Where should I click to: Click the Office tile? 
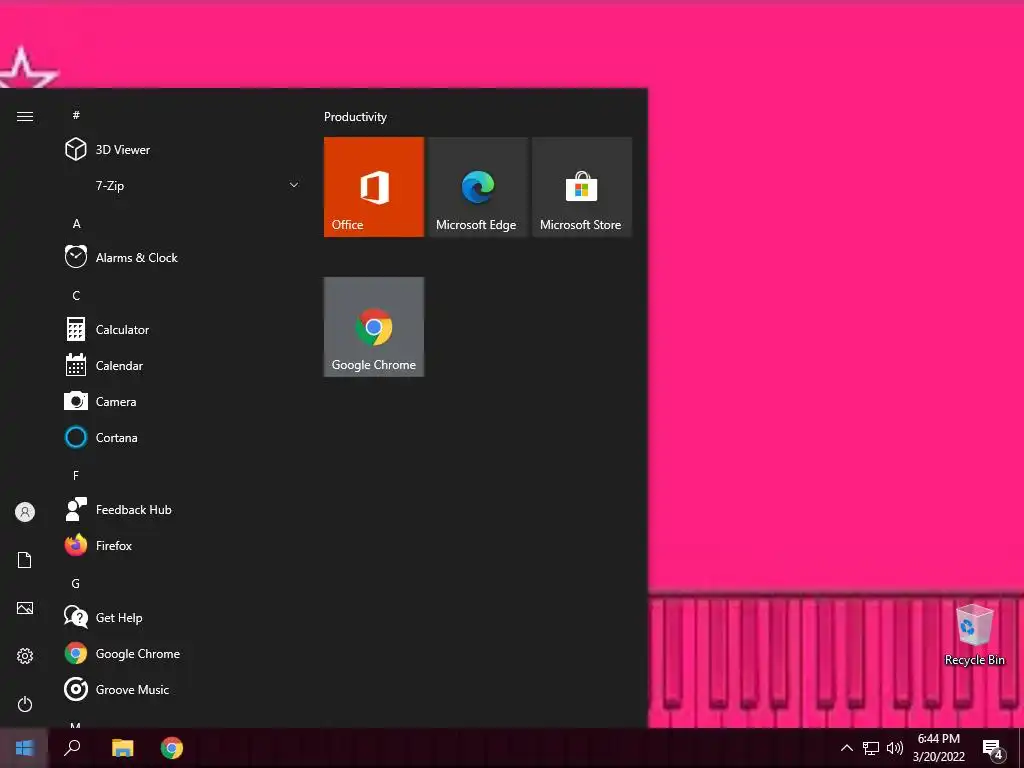pyautogui.click(x=374, y=187)
